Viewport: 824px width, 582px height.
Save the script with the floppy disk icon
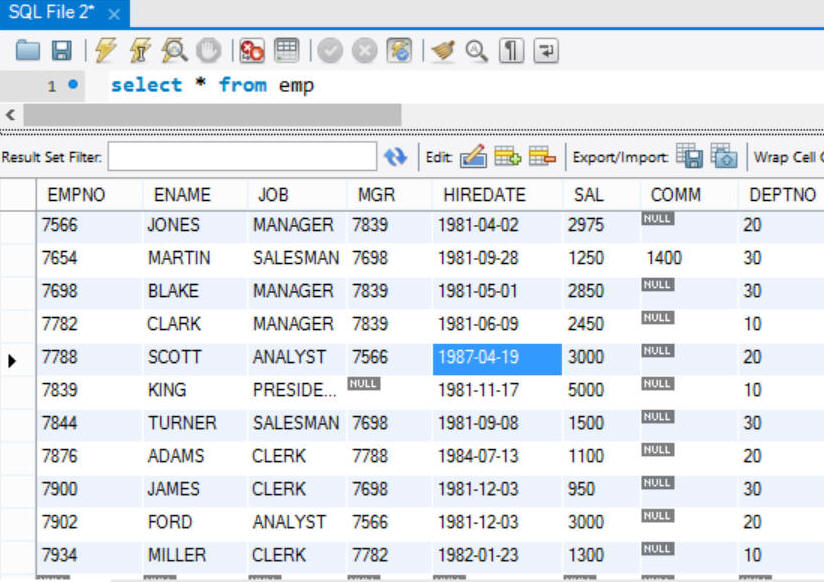tap(61, 50)
